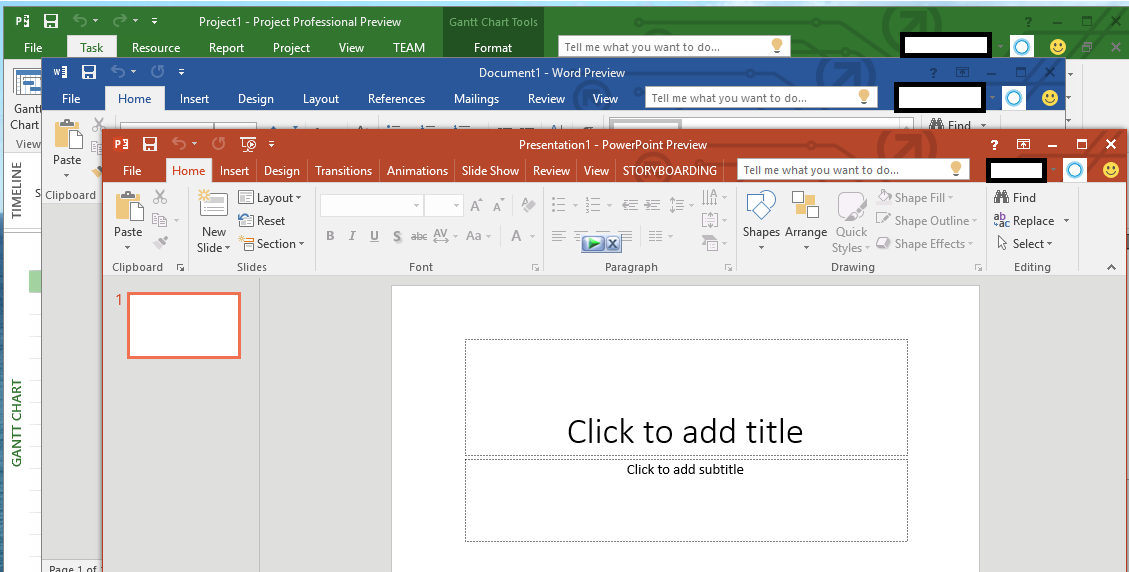1129x572 pixels.
Task: Open PowerPoint File tab
Action: pyautogui.click(x=132, y=171)
